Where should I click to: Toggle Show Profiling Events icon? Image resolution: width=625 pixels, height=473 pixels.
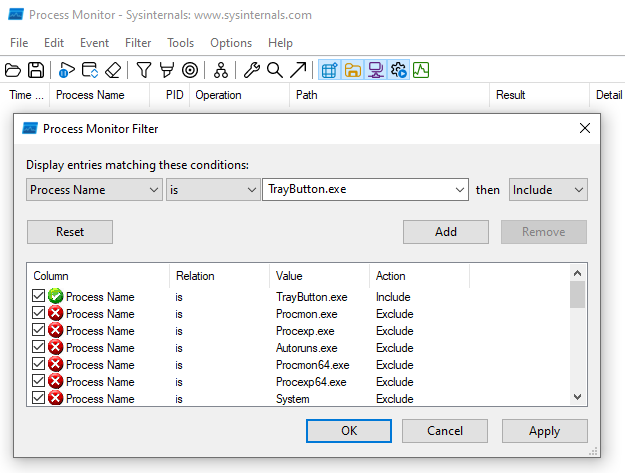point(421,70)
